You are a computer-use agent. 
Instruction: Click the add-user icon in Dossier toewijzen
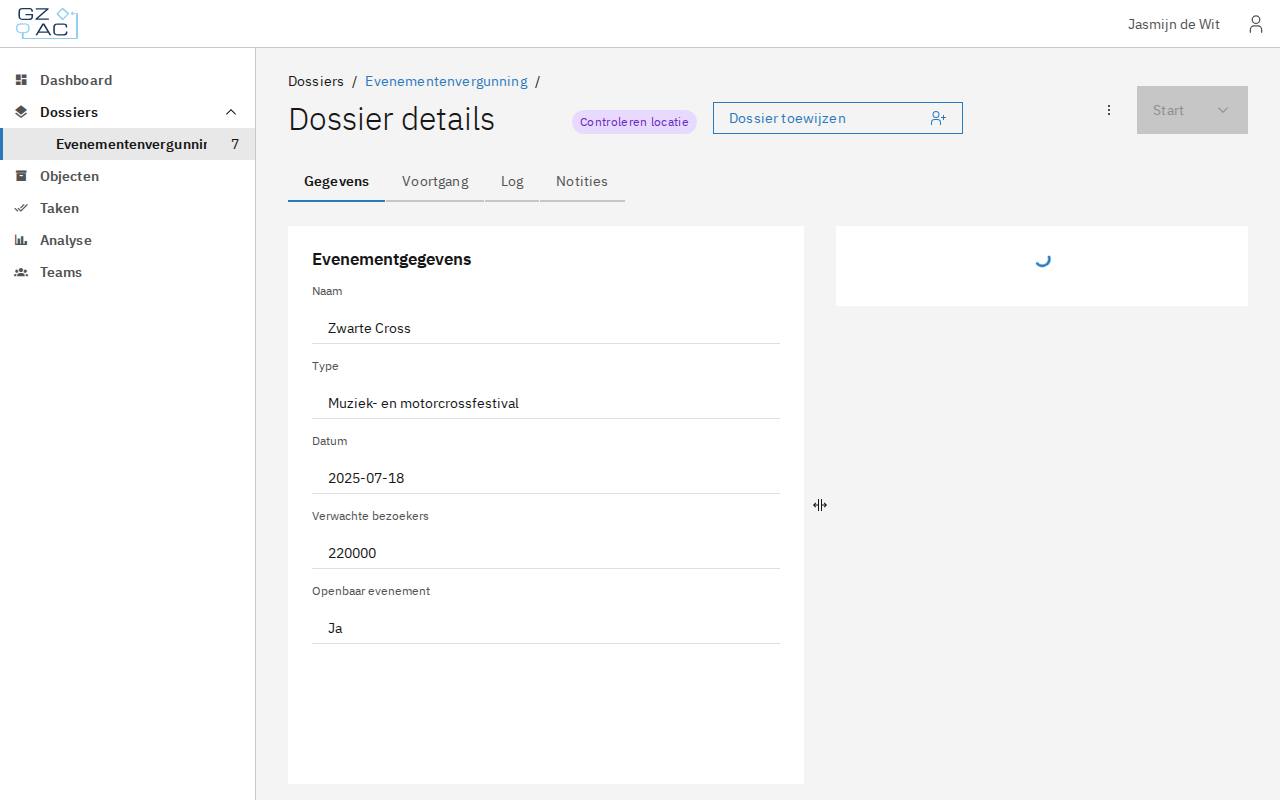tap(938, 118)
